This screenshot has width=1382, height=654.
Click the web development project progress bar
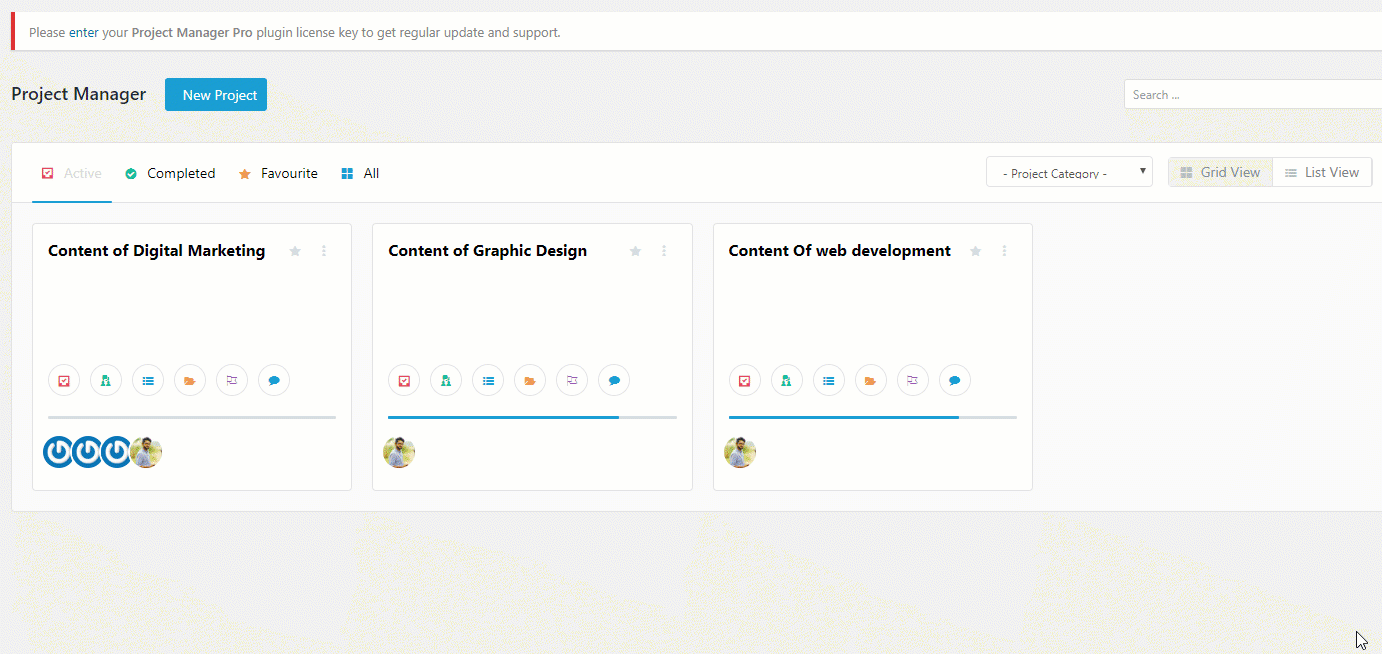coord(873,417)
